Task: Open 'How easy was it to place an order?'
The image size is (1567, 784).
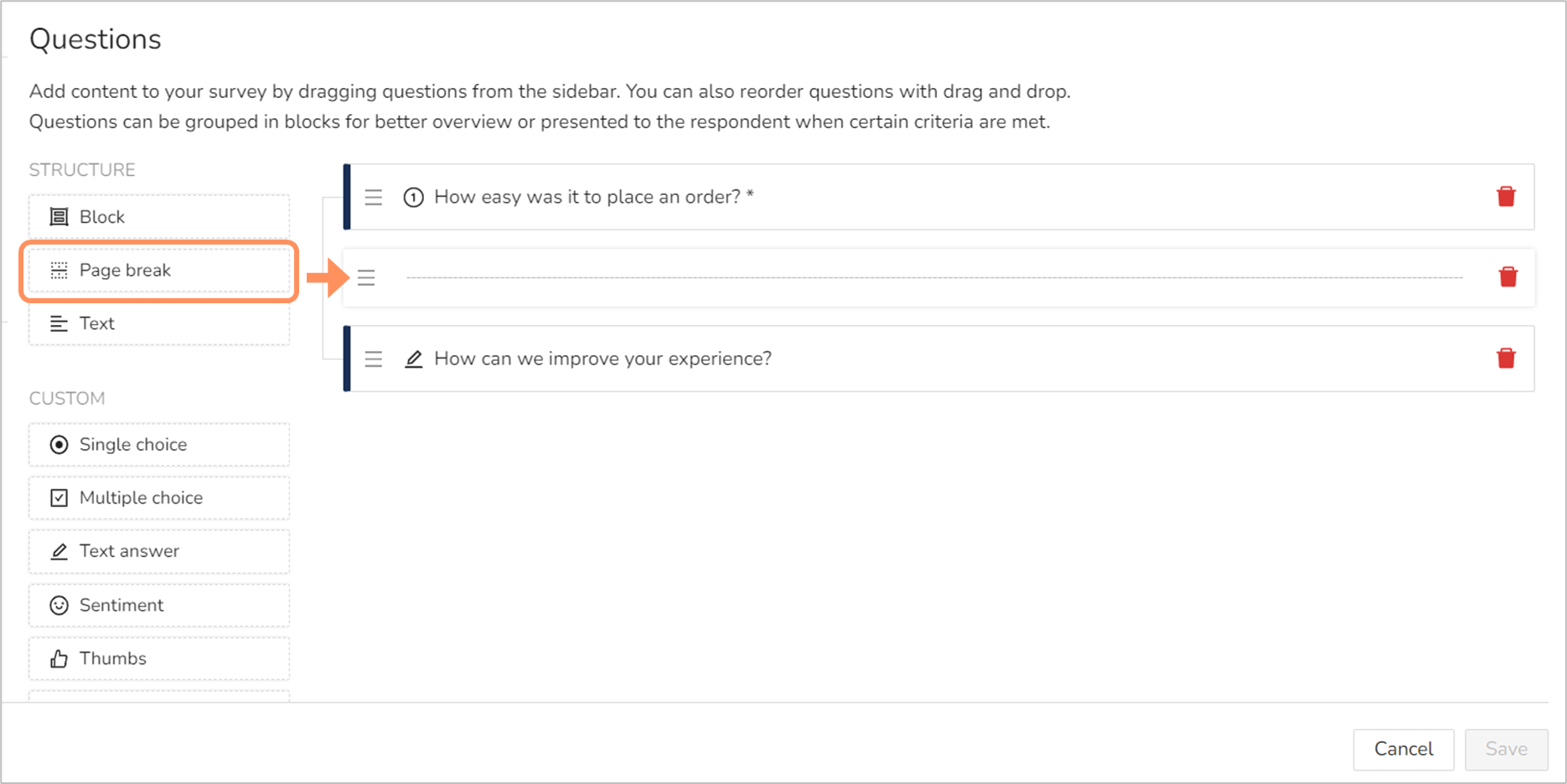Action: pos(594,197)
